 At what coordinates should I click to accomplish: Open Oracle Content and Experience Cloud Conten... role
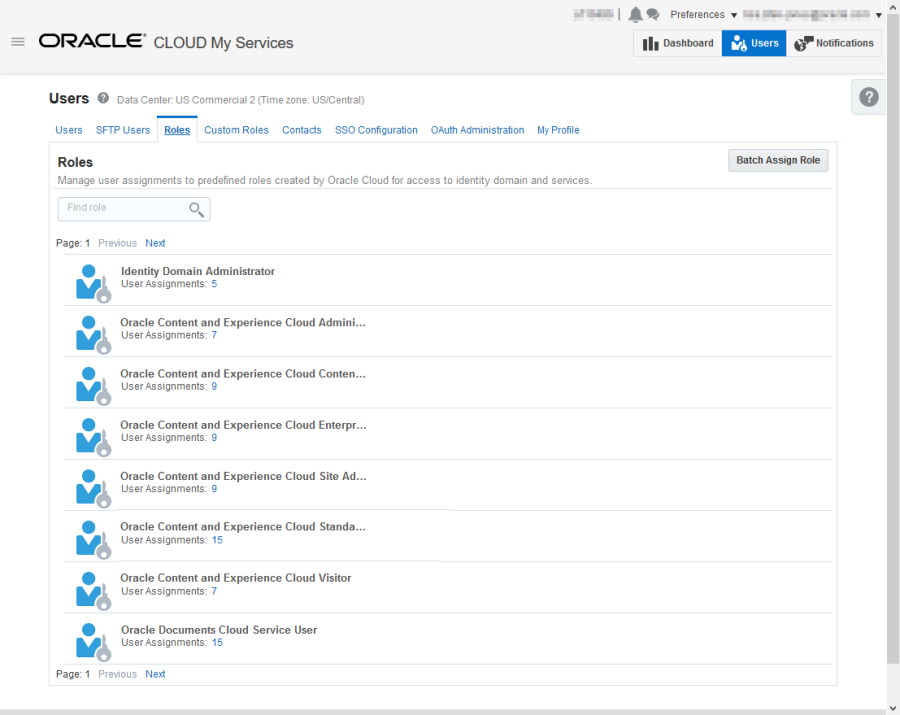coord(243,374)
